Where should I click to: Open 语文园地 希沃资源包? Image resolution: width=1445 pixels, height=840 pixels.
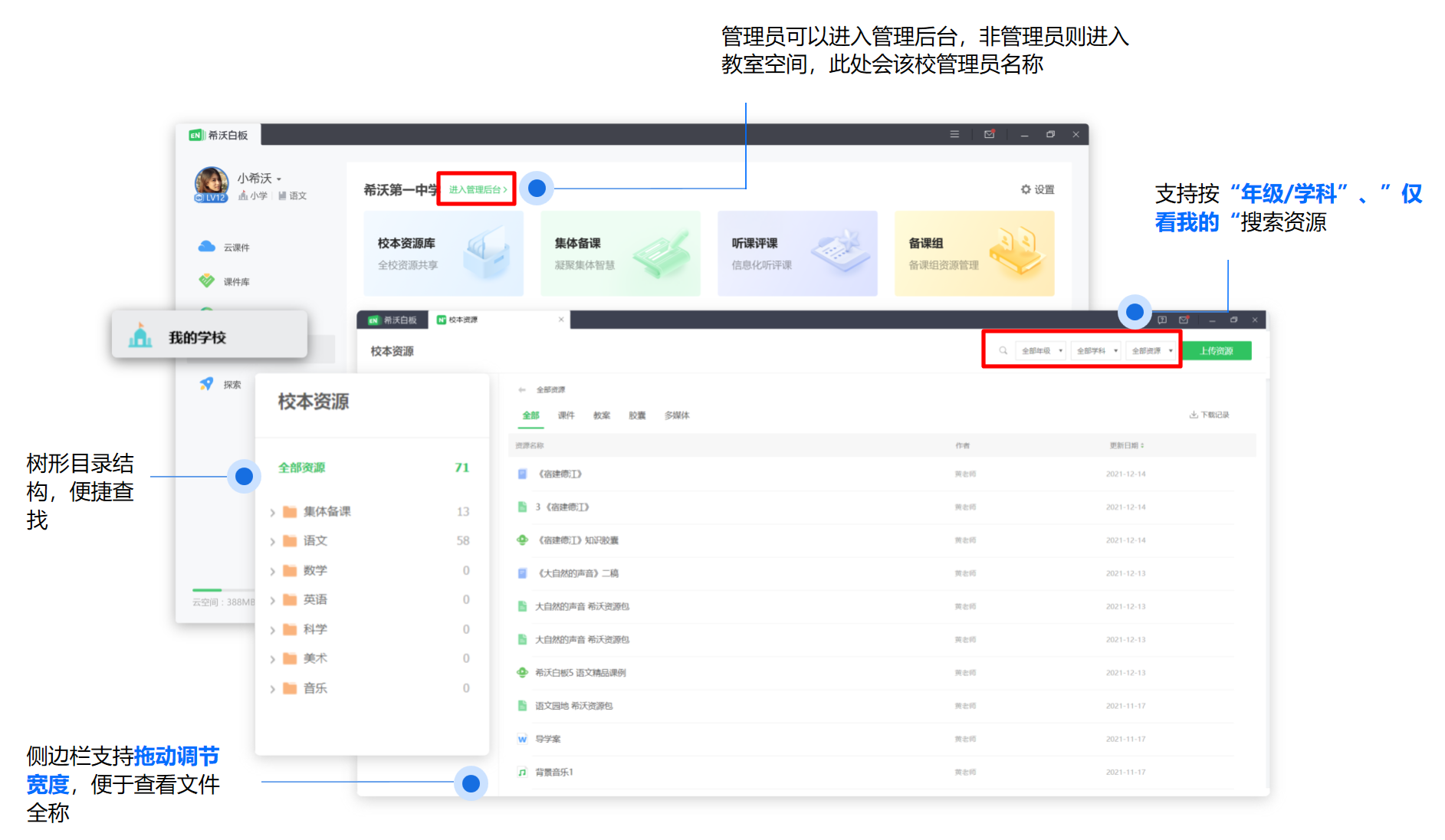(573, 706)
